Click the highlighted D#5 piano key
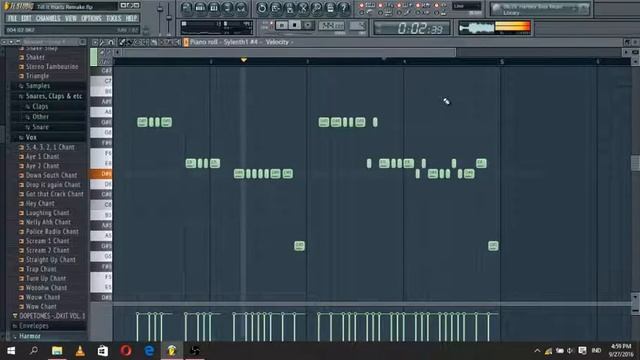This screenshot has width=640, height=360. click(x=101, y=174)
